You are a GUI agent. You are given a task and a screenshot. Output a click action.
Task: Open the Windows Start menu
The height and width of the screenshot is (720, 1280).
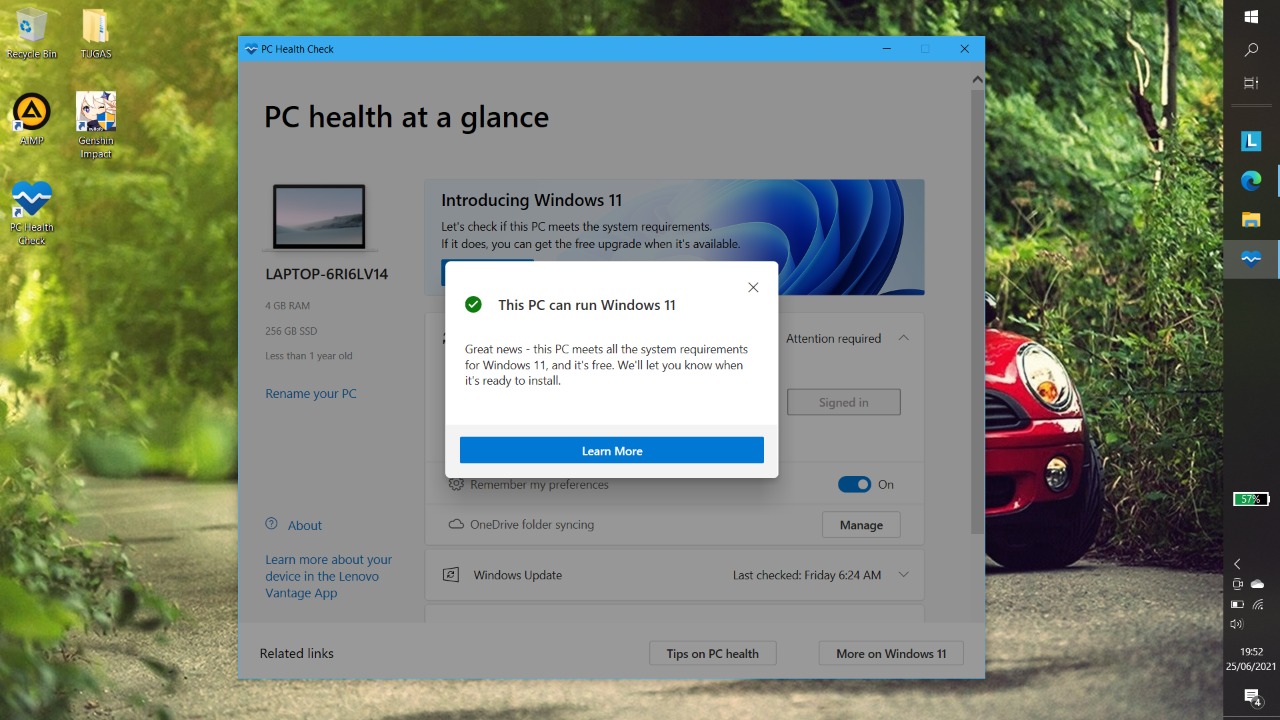click(1251, 17)
